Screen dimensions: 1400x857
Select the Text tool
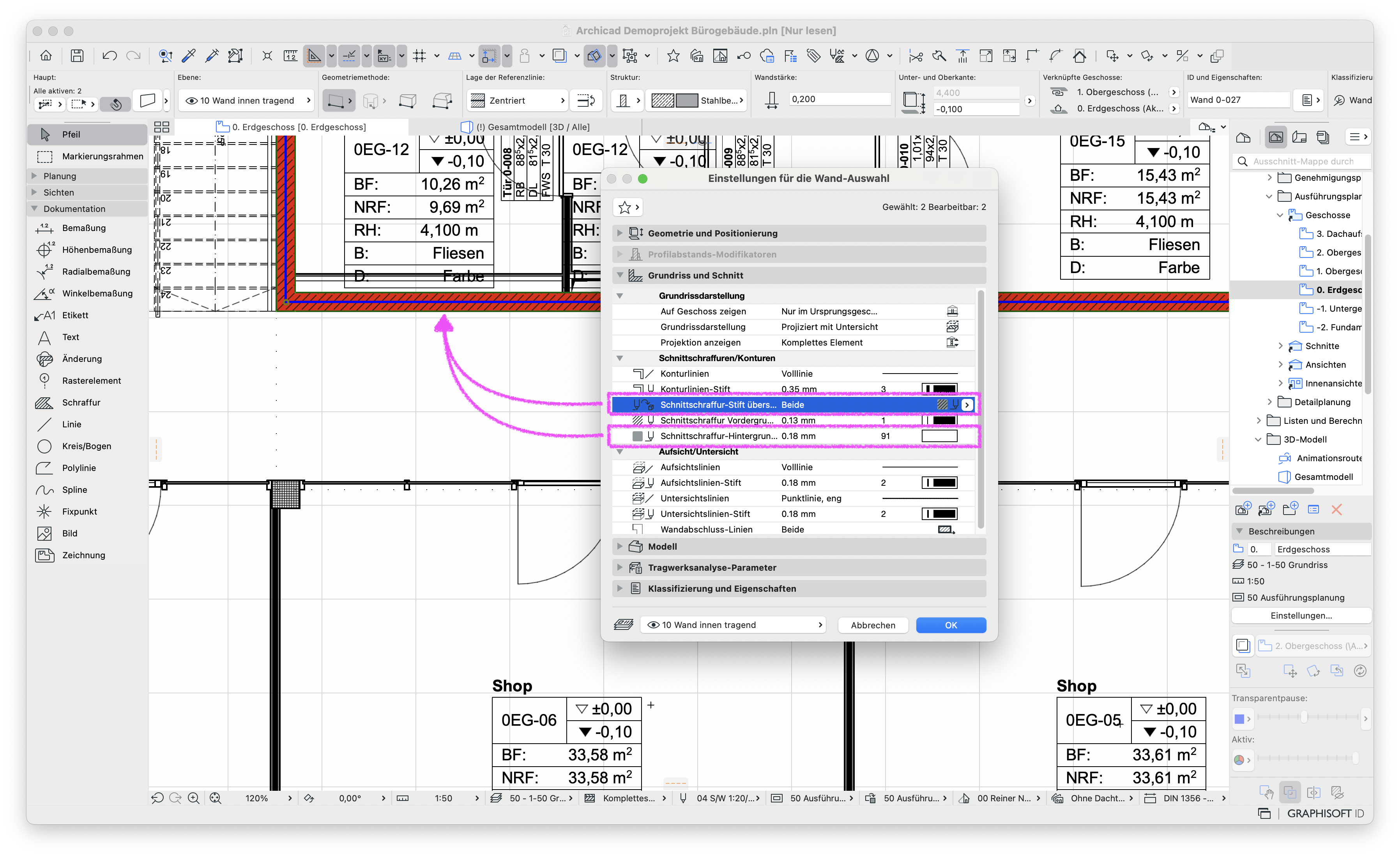(88, 337)
